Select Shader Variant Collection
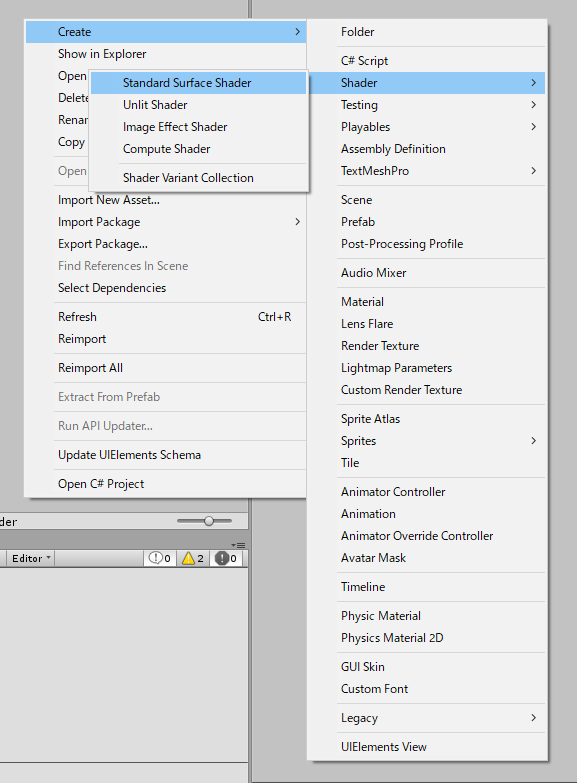The width and height of the screenshot is (577, 783). click(199, 178)
